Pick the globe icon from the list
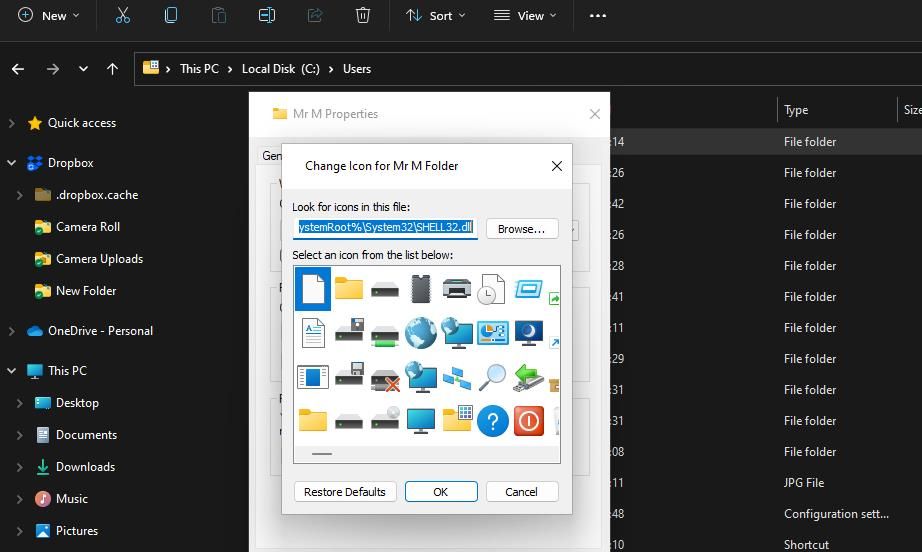 (x=420, y=333)
